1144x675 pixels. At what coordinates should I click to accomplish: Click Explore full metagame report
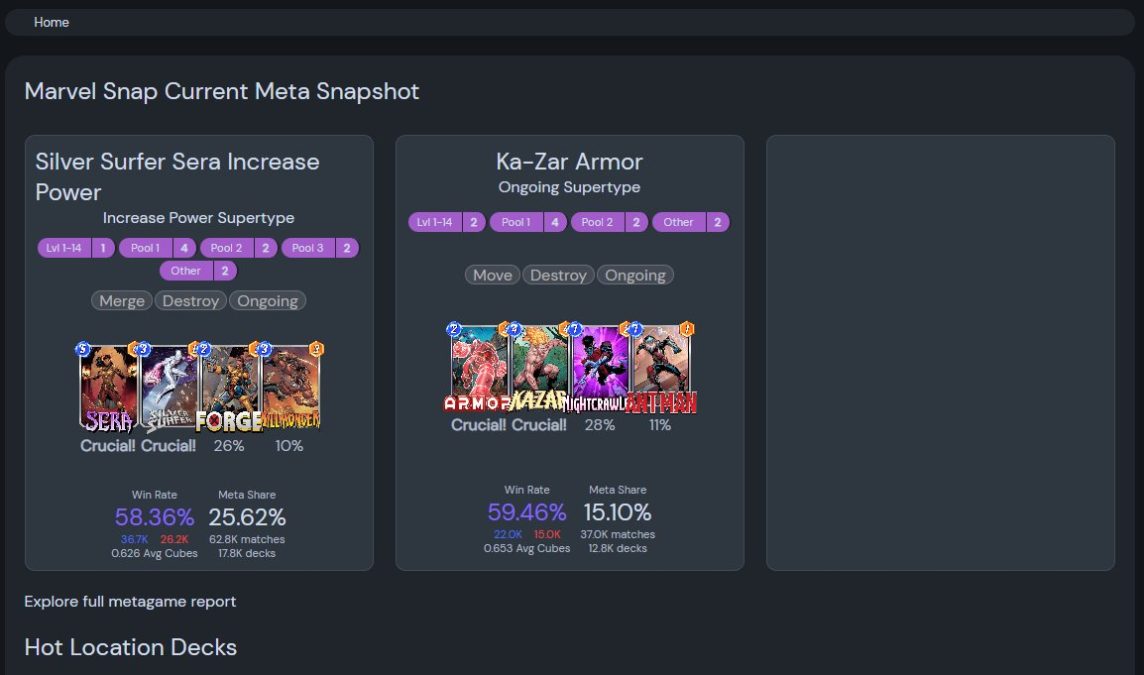pyautogui.click(x=129, y=601)
